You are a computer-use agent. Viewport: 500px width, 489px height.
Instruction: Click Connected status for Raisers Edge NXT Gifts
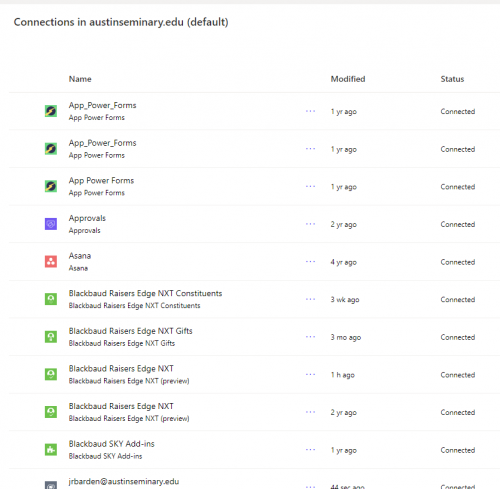pyautogui.click(x=458, y=337)
